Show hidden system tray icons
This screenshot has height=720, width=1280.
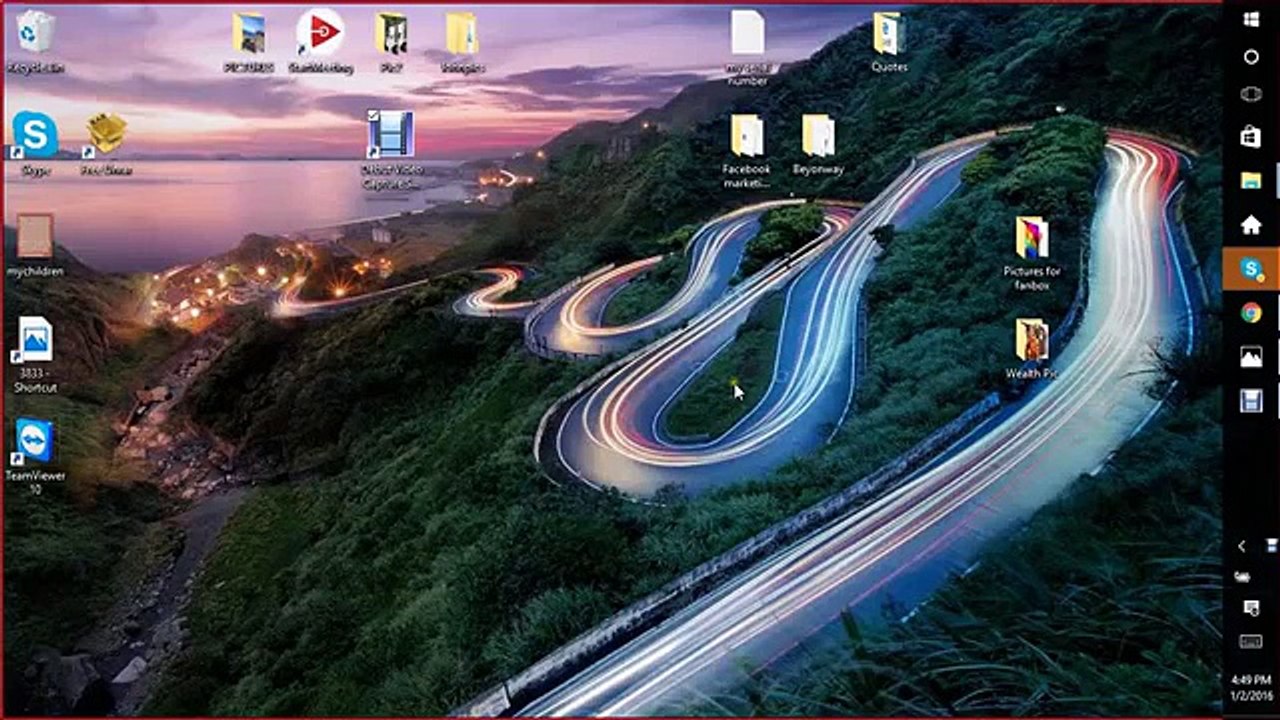[x=1242, y=546]
